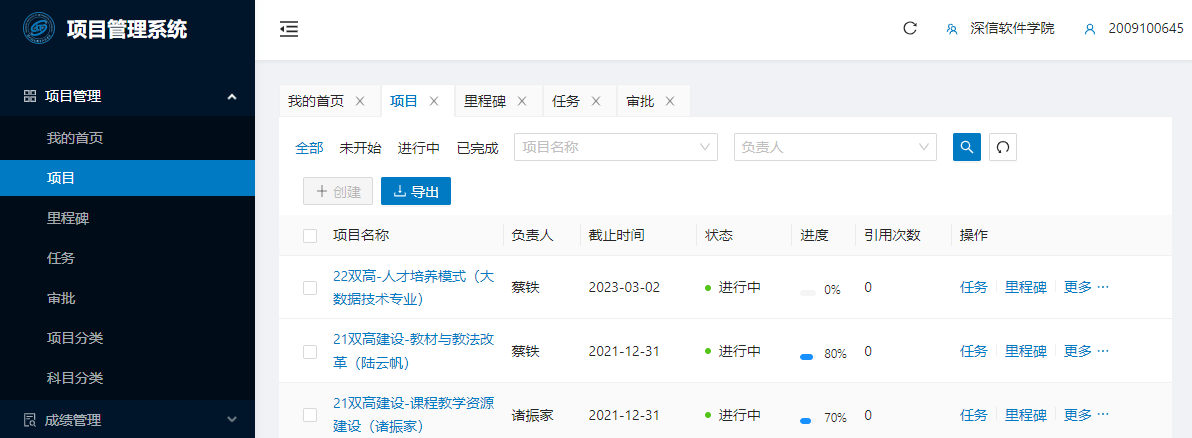Close the 审批 tab using its X icon
Viewport: 1192px width, 438px height.
coord(670,101)
